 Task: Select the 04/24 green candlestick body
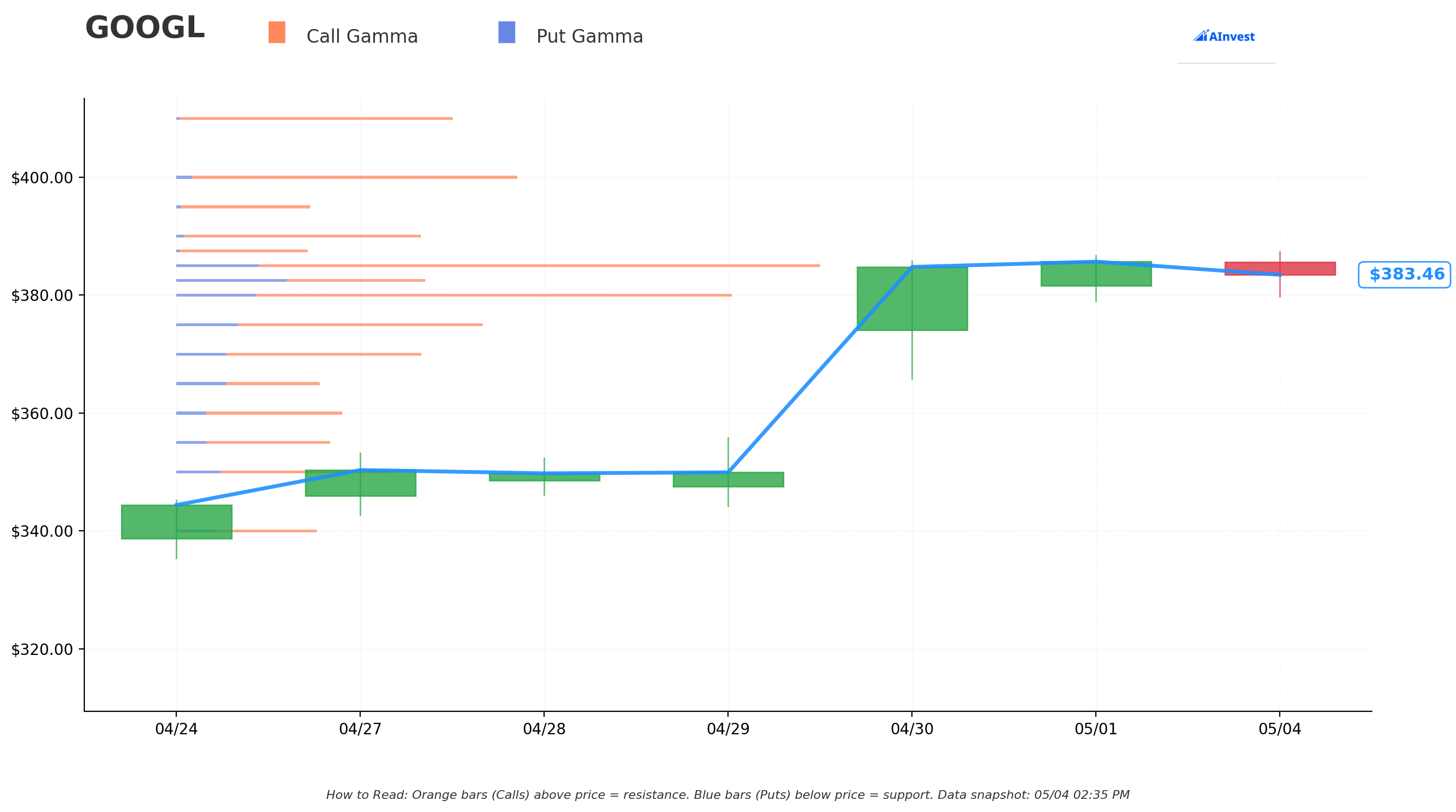coord(176,522)
